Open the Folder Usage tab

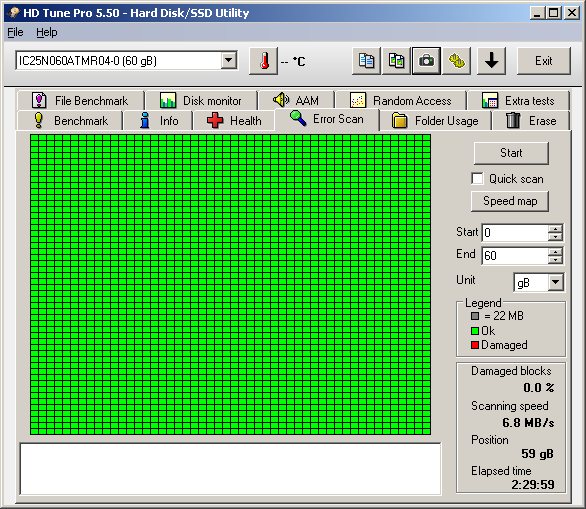click(x=435, y=121)
